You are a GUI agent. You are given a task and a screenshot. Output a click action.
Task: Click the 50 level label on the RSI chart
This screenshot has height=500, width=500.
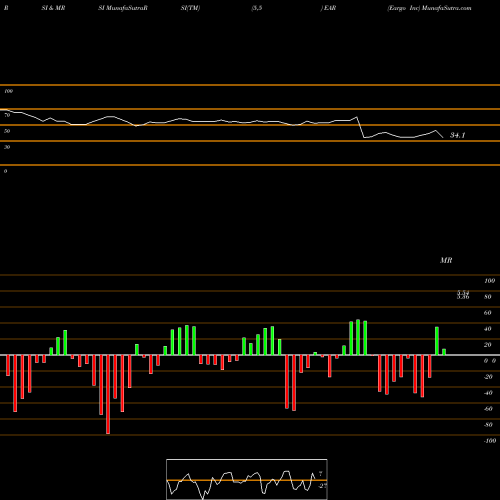point(7,131)
